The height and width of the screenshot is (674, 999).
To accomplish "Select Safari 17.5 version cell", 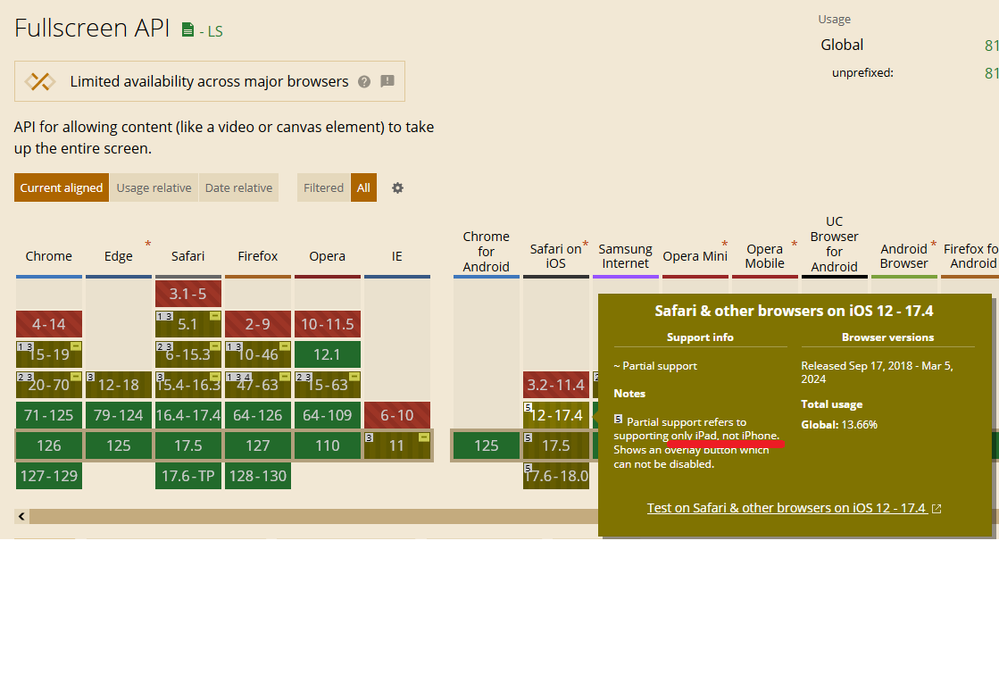I will point(188,445).
